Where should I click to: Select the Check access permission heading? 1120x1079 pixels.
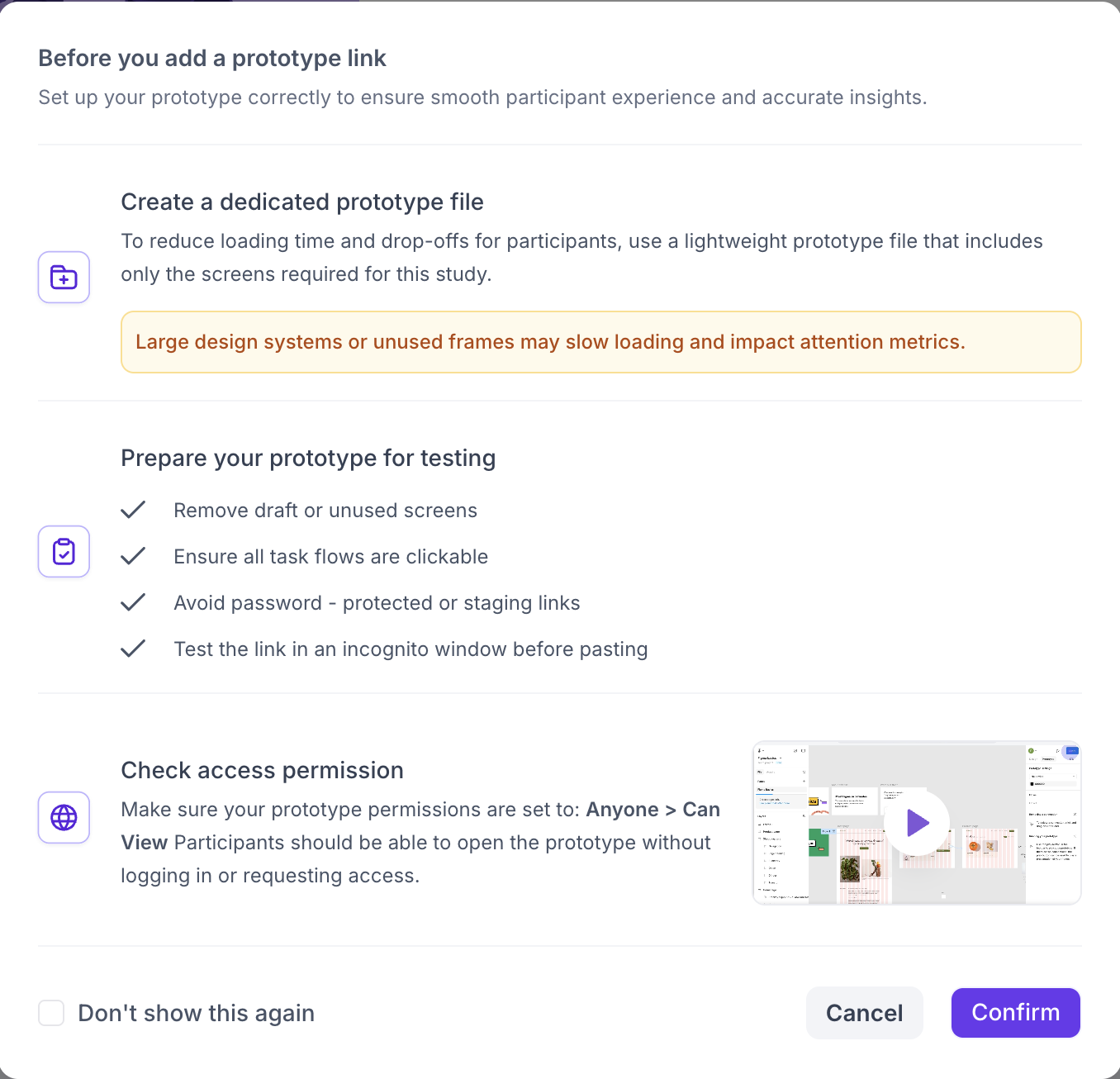[x=262, y=770]
